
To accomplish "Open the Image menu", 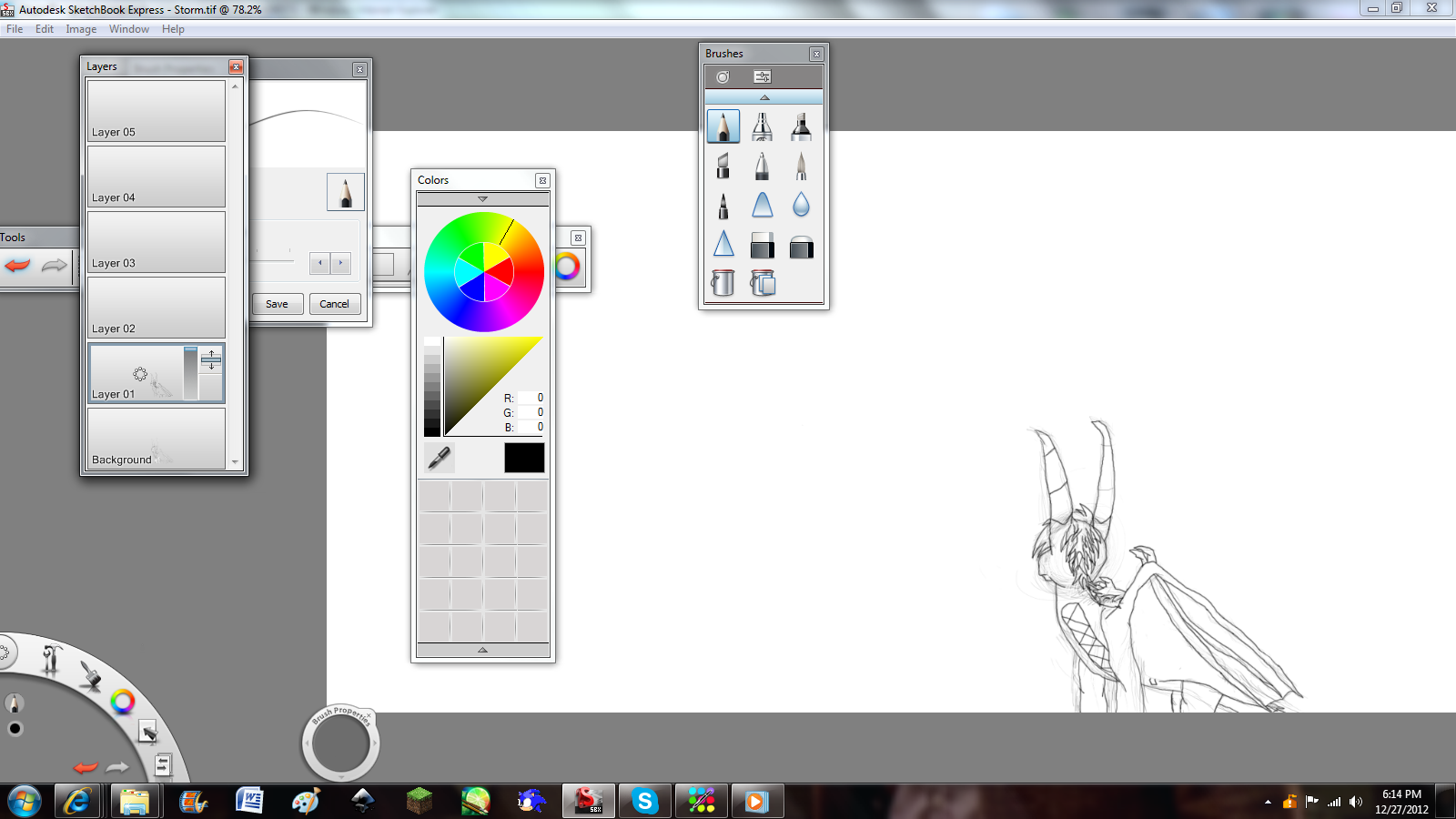I will [x=81, y=28].
